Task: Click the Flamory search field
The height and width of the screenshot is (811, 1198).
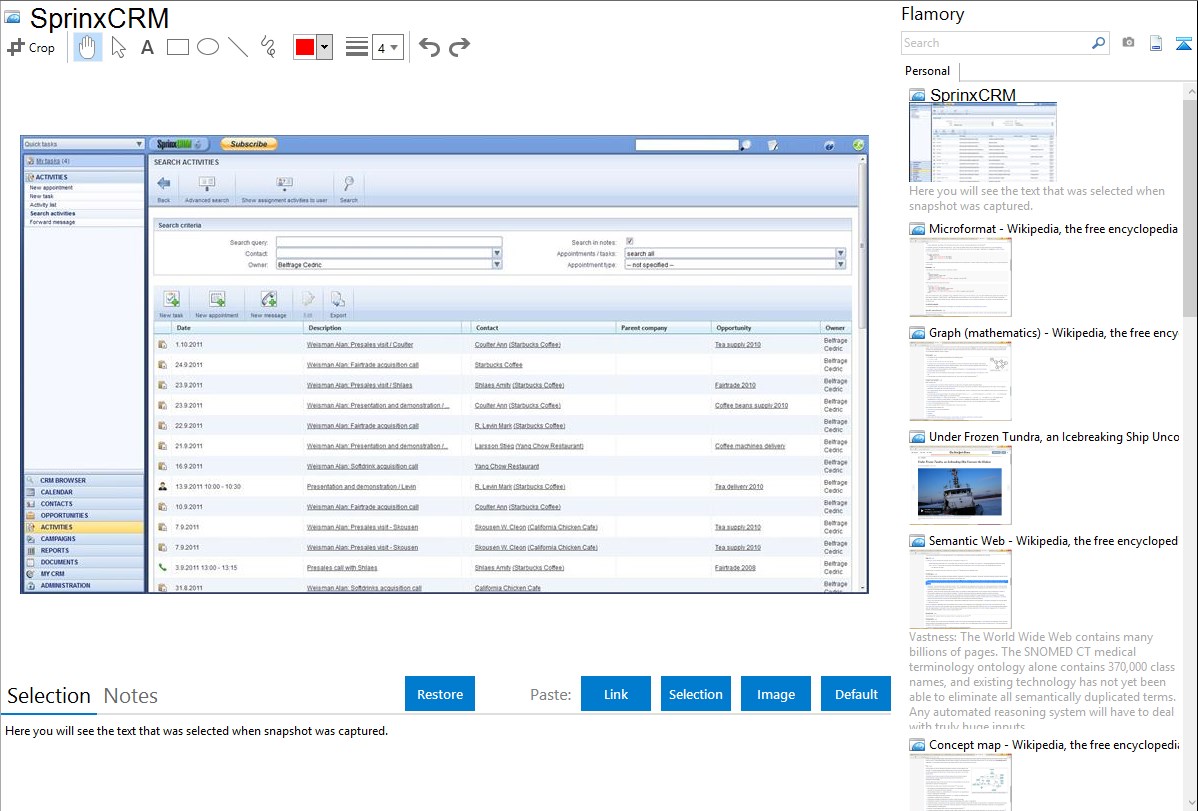Action: point(995,43)
